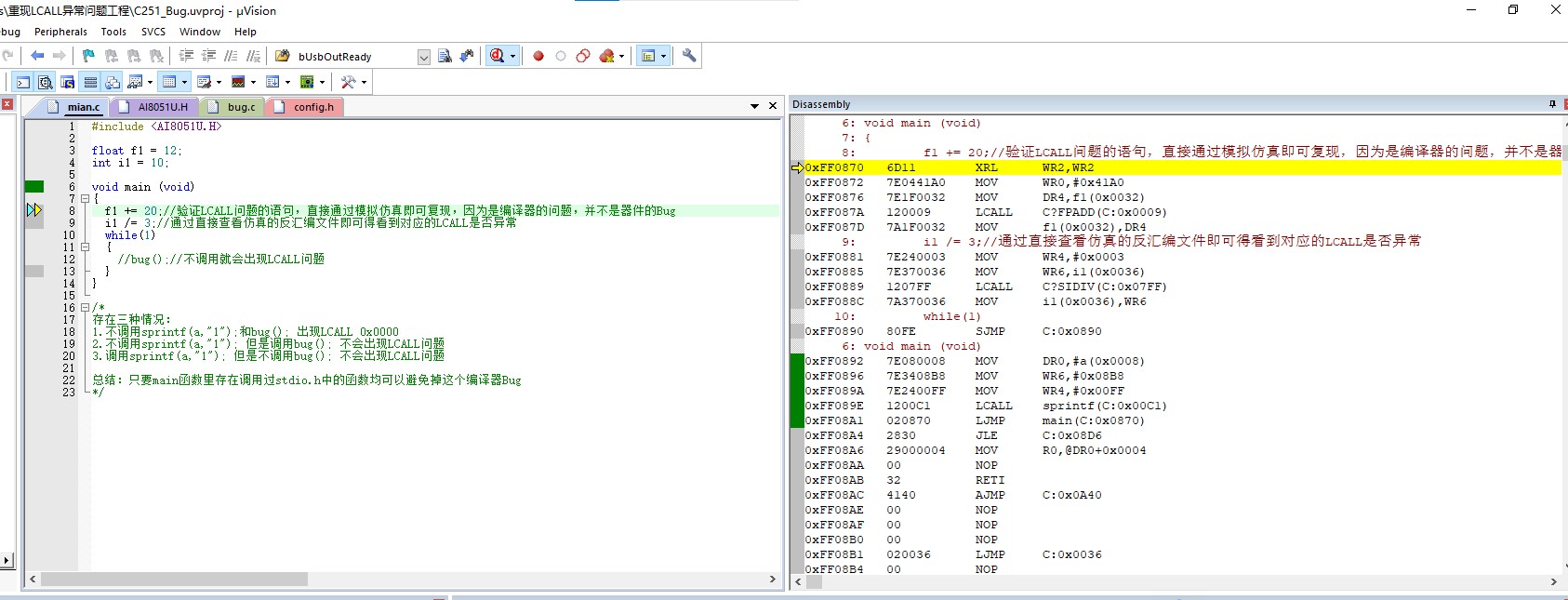The width and height of the screenshot is (1568, 600).
Task: Open the Toolbox hammer icon
Action: (x=349, y=82)
